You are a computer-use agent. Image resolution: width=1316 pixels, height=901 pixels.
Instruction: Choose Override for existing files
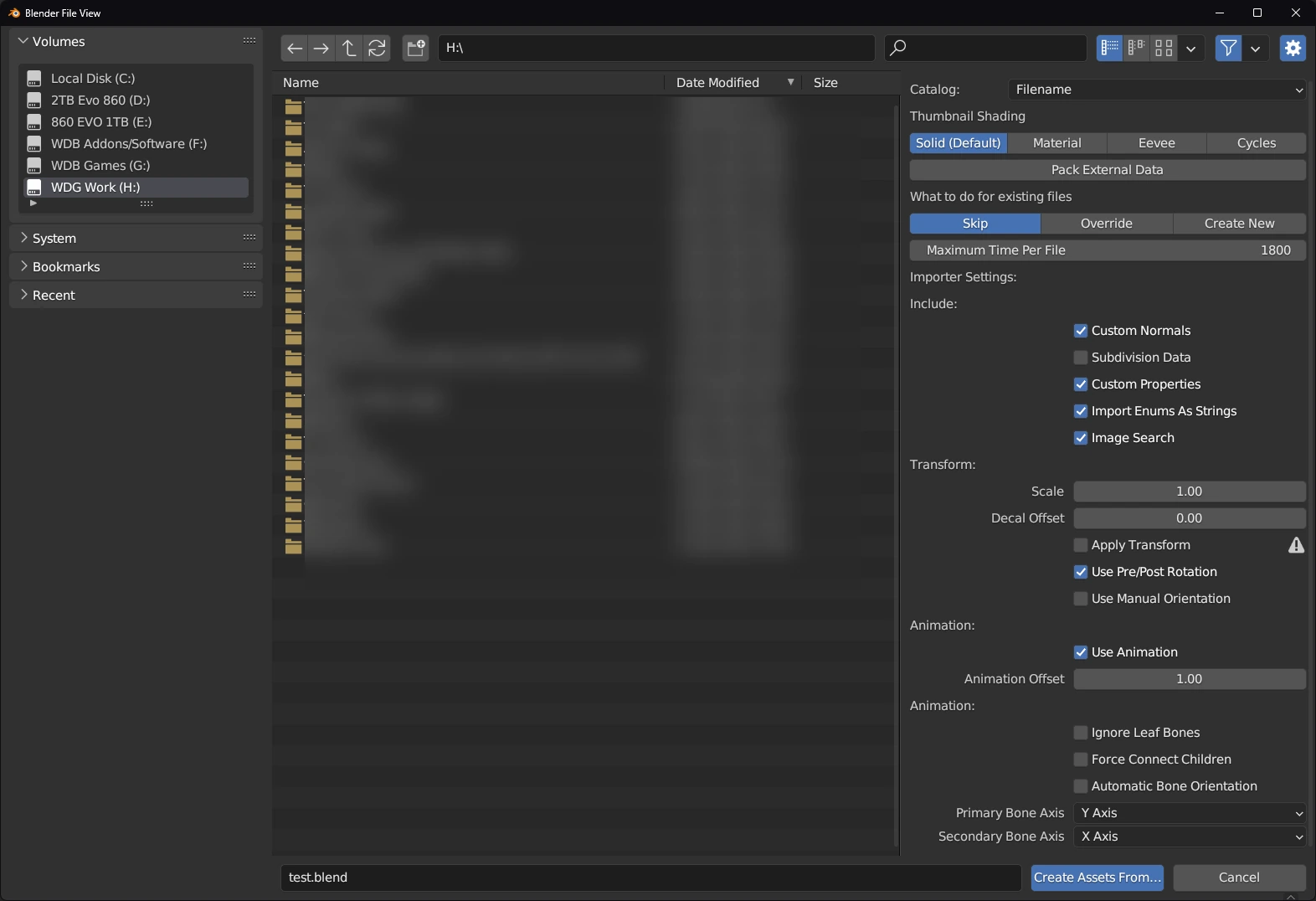coord(1106,224)
